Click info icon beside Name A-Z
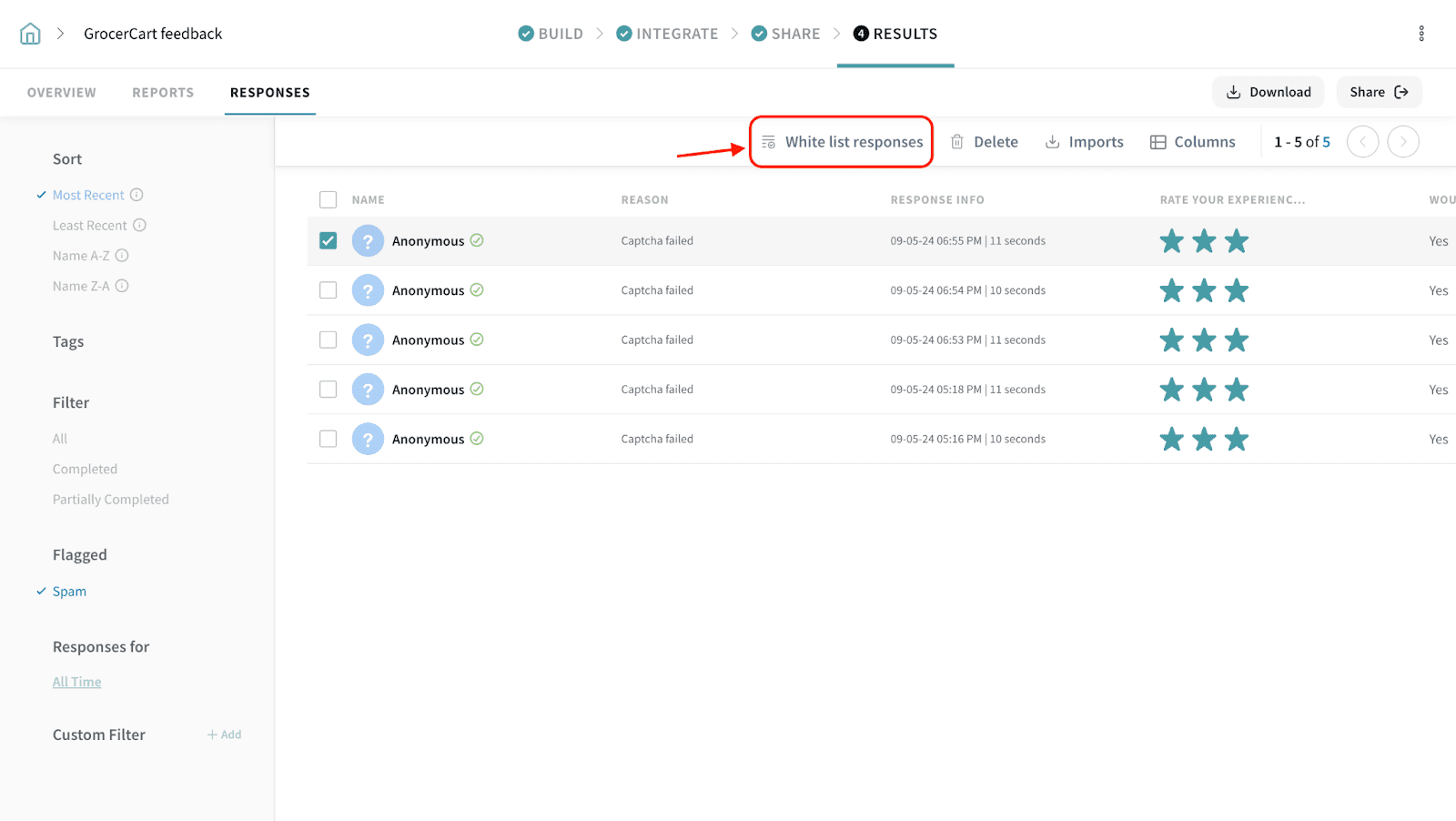This screenshot has height=821, width=1456. coord(122,256)
